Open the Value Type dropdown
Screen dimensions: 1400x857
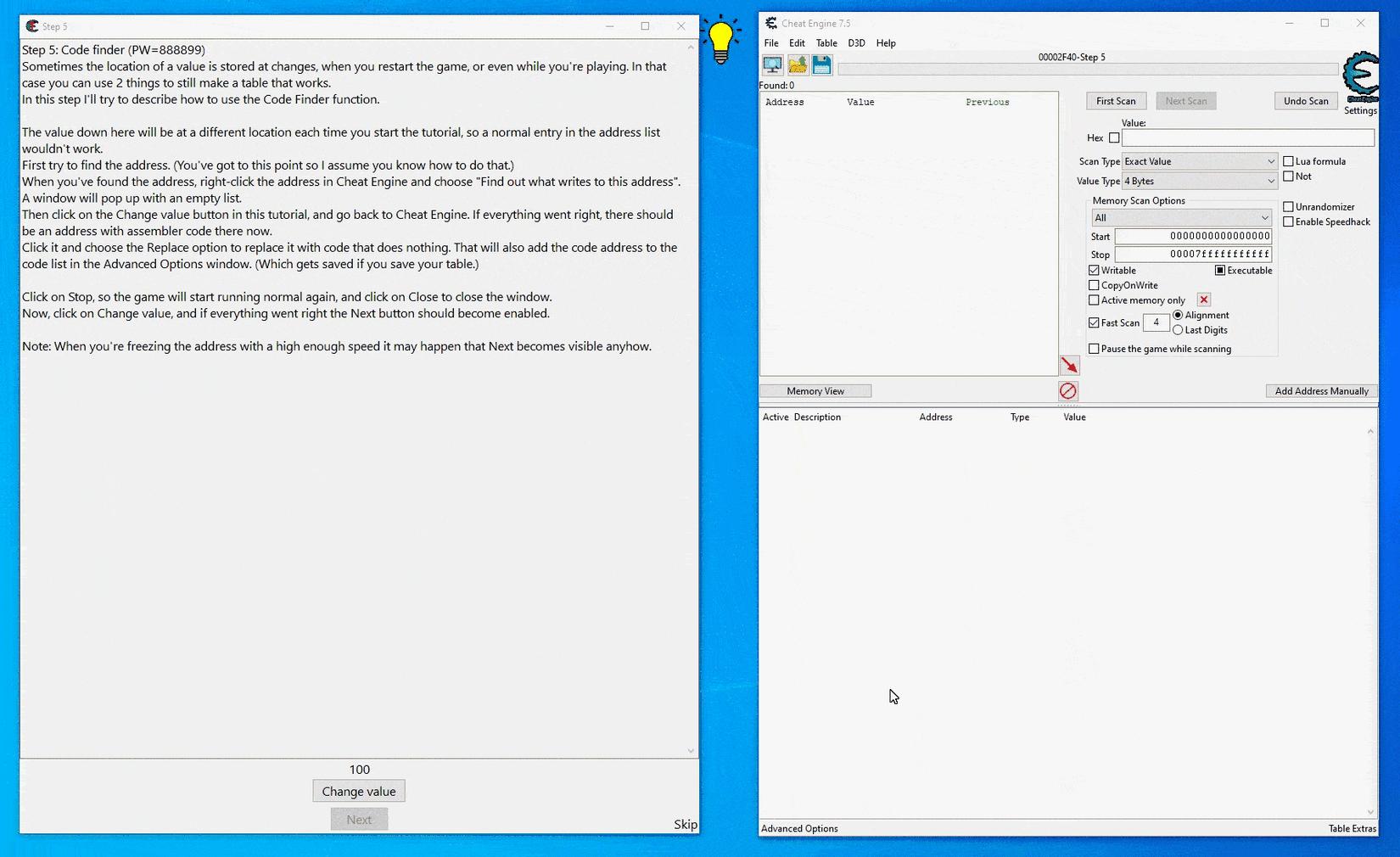(1199, 181)
